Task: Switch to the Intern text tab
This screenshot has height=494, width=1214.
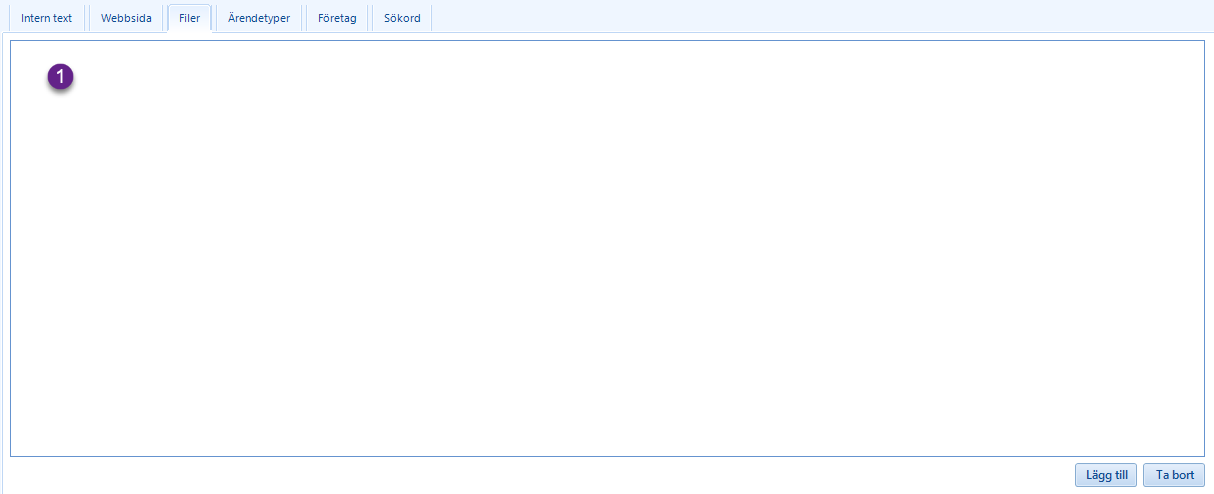Action: [x=47, y=18]
